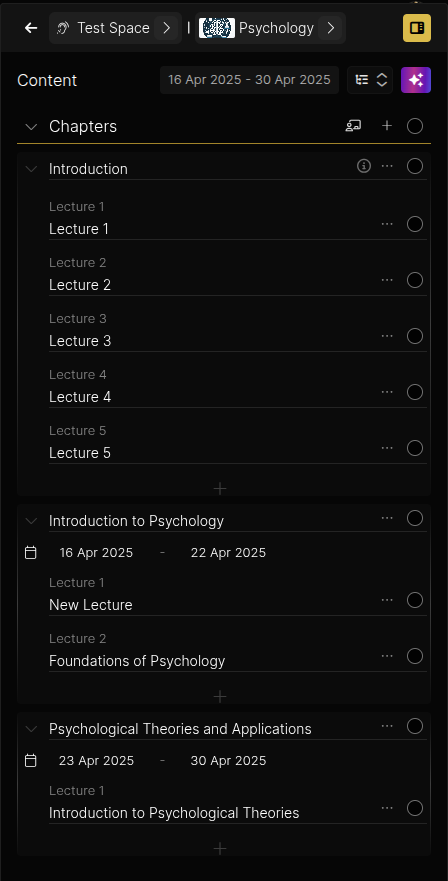Viewport: 448px width, 881px height.
Task: Open the list view mode dropdown
Action: coord(370,80)
